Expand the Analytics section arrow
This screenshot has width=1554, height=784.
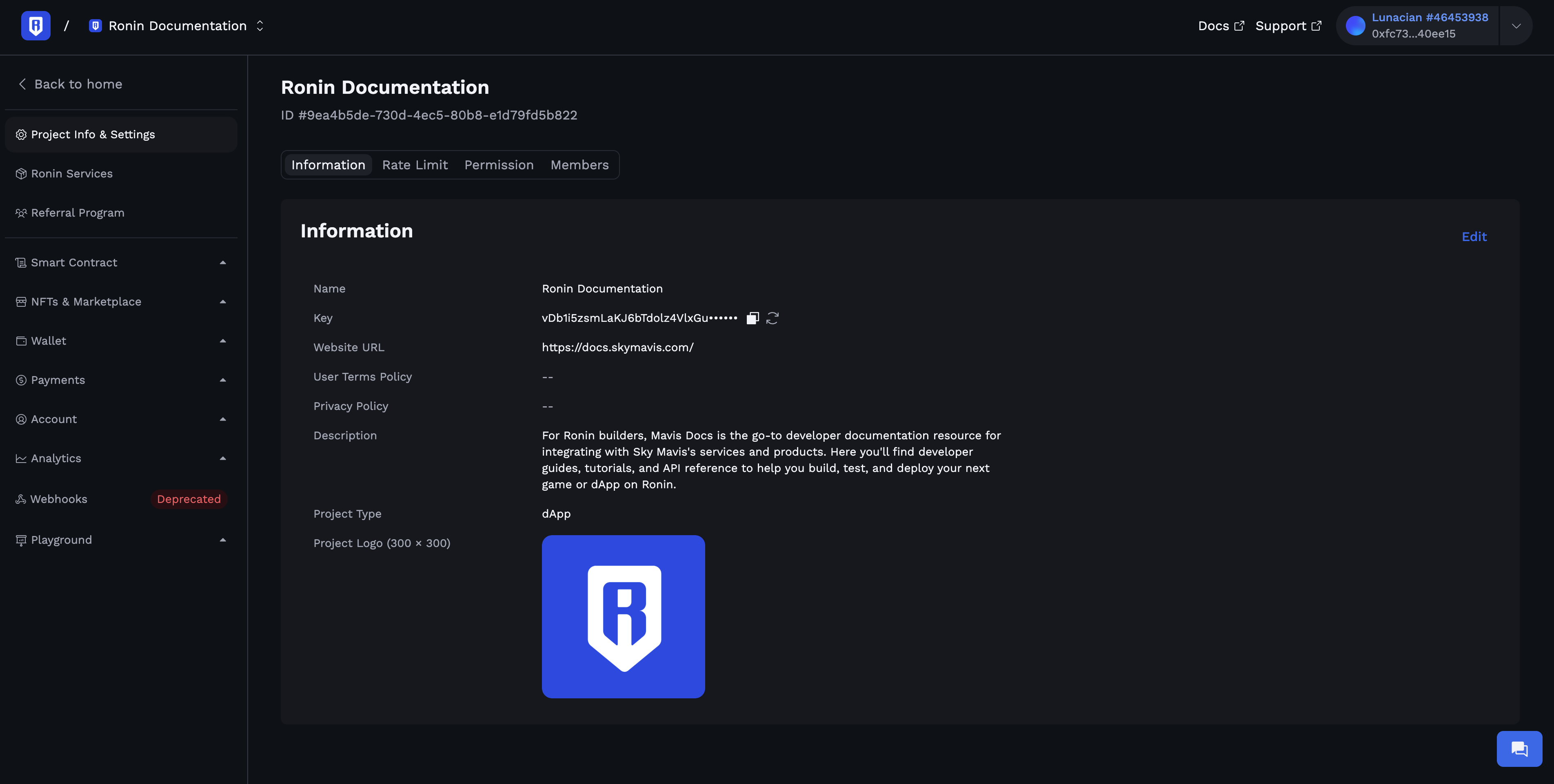pyautogui.click(x=222, y=458)
